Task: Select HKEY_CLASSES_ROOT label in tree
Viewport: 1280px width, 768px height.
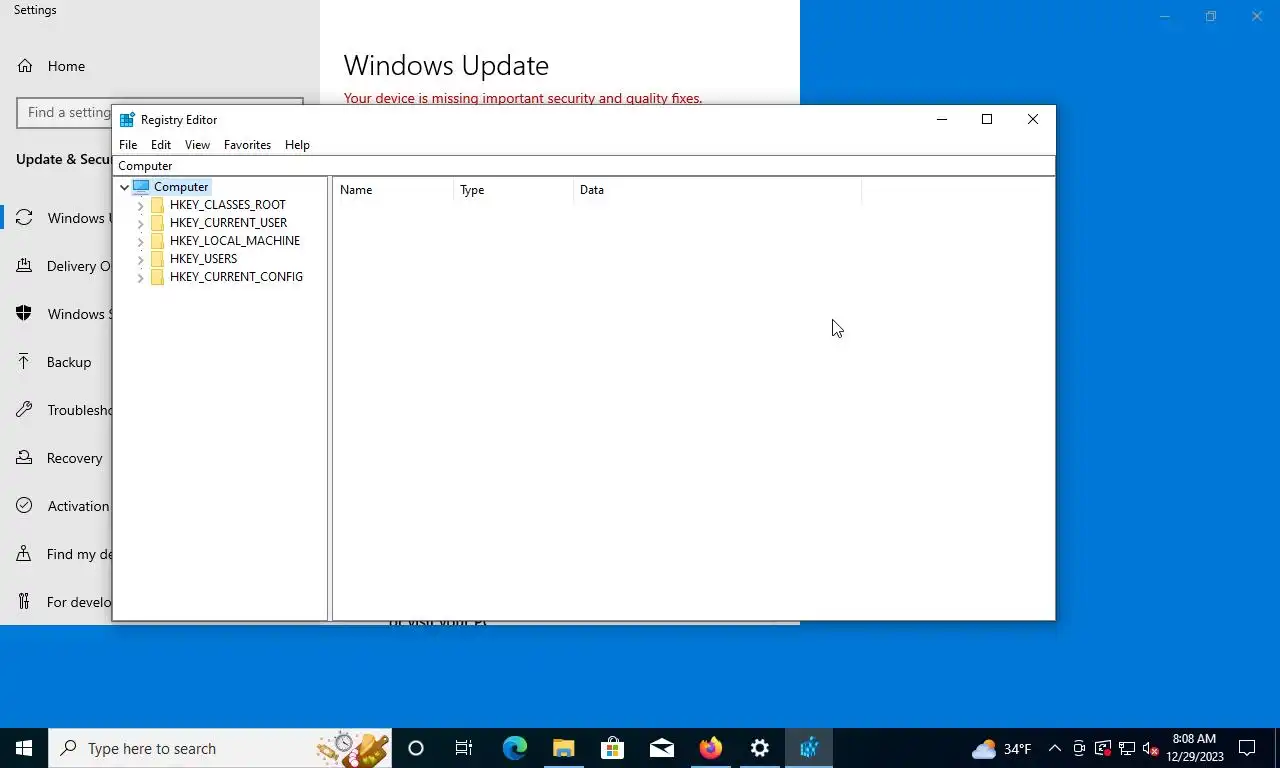Action: point(228,205)
